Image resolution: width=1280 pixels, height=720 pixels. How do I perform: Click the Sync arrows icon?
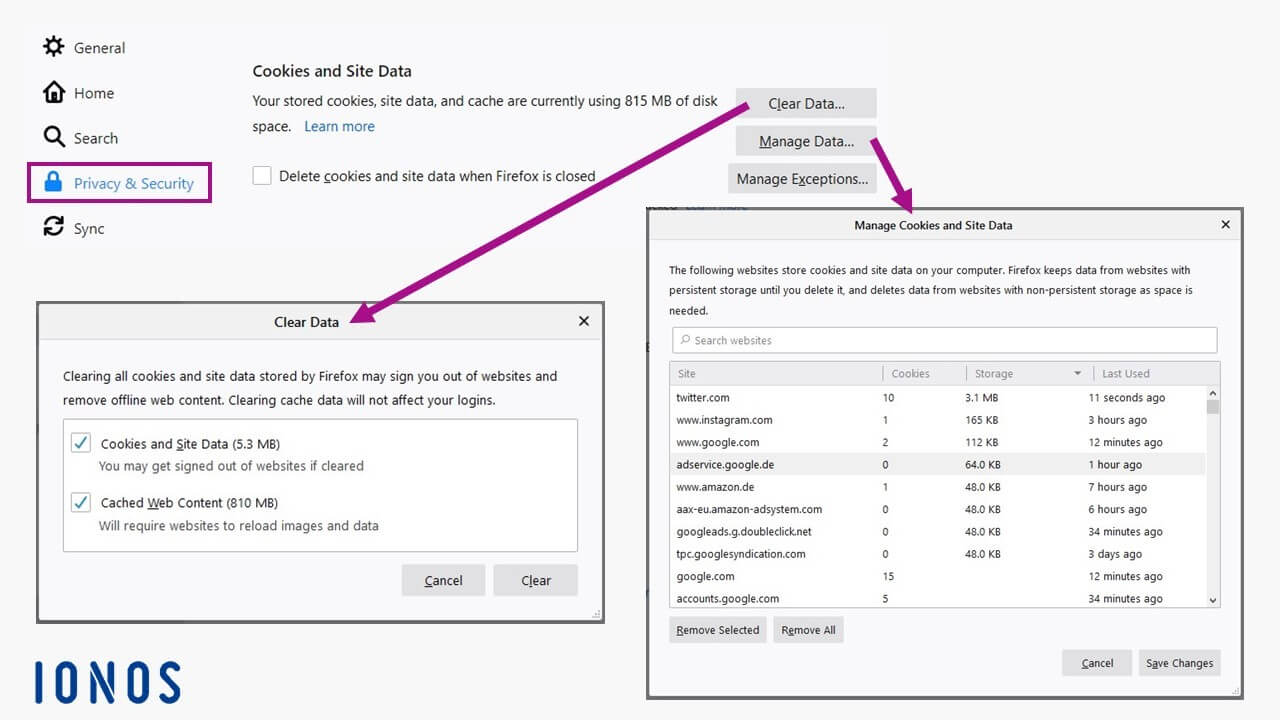pyautogui.click(x=54, y=227)
